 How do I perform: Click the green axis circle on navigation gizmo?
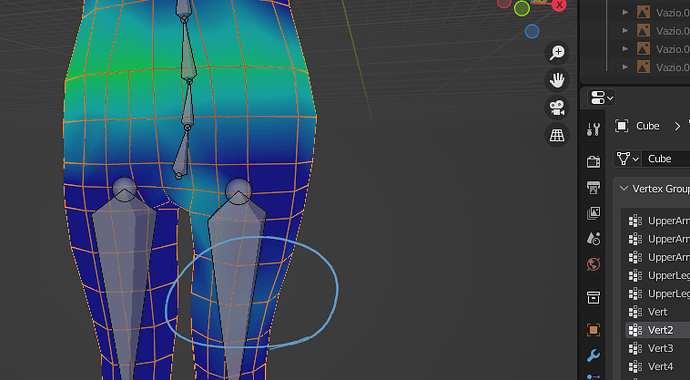click(522, 8)
